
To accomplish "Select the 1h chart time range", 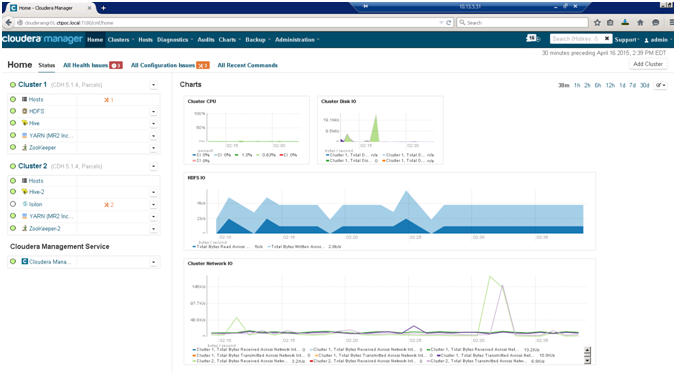I will 577,85.
